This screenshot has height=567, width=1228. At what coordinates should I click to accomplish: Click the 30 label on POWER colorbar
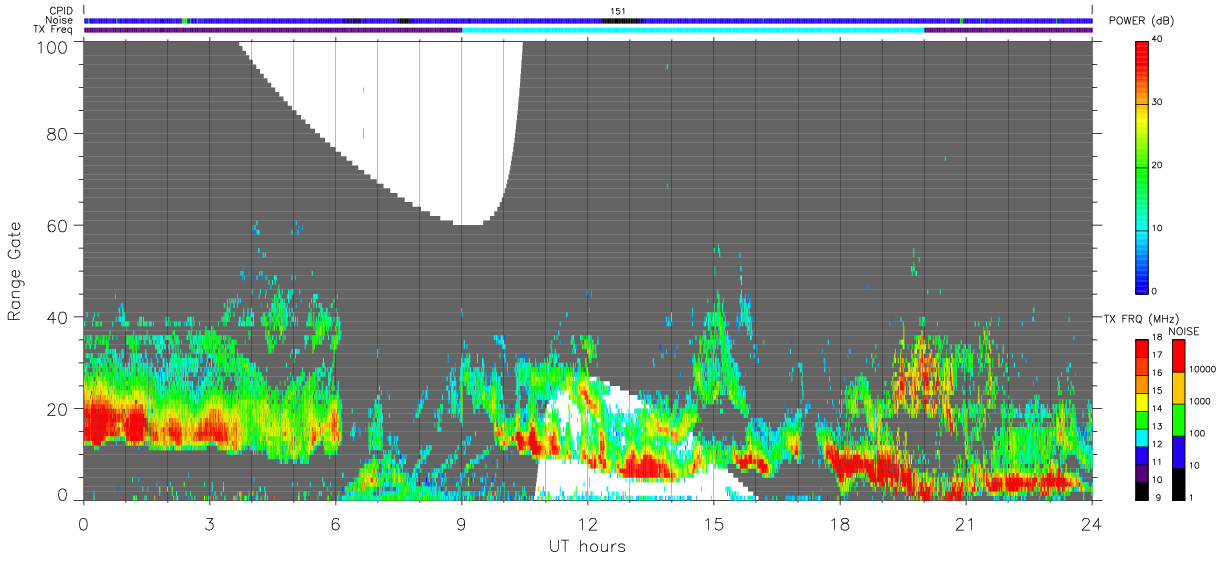pos(1159,102)
